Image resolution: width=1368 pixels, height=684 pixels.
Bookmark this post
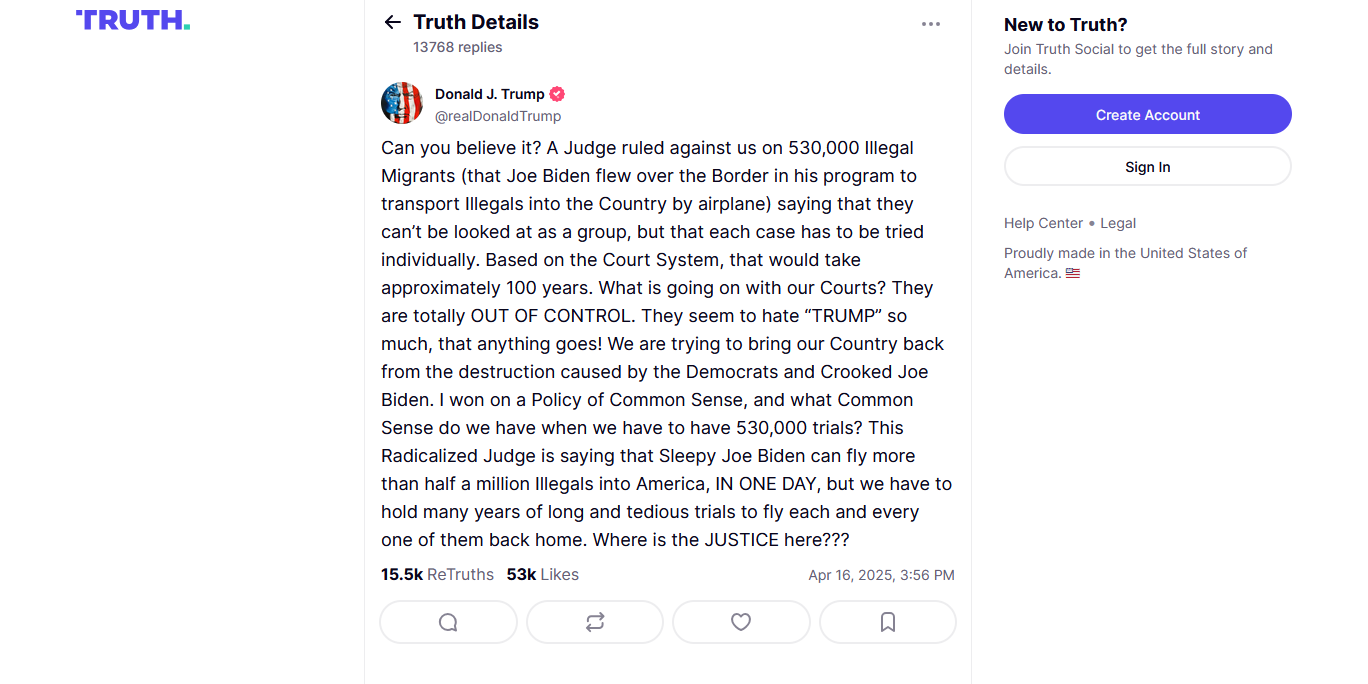point(887,622)
